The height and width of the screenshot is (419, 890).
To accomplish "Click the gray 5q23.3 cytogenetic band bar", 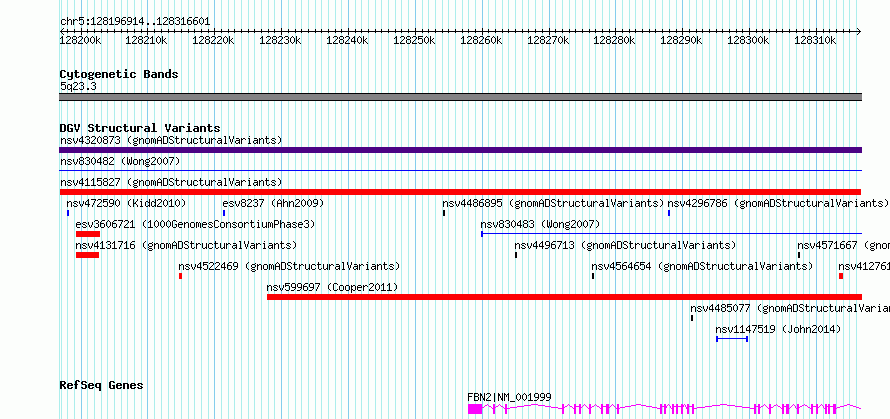I will (x=460, y=97).
